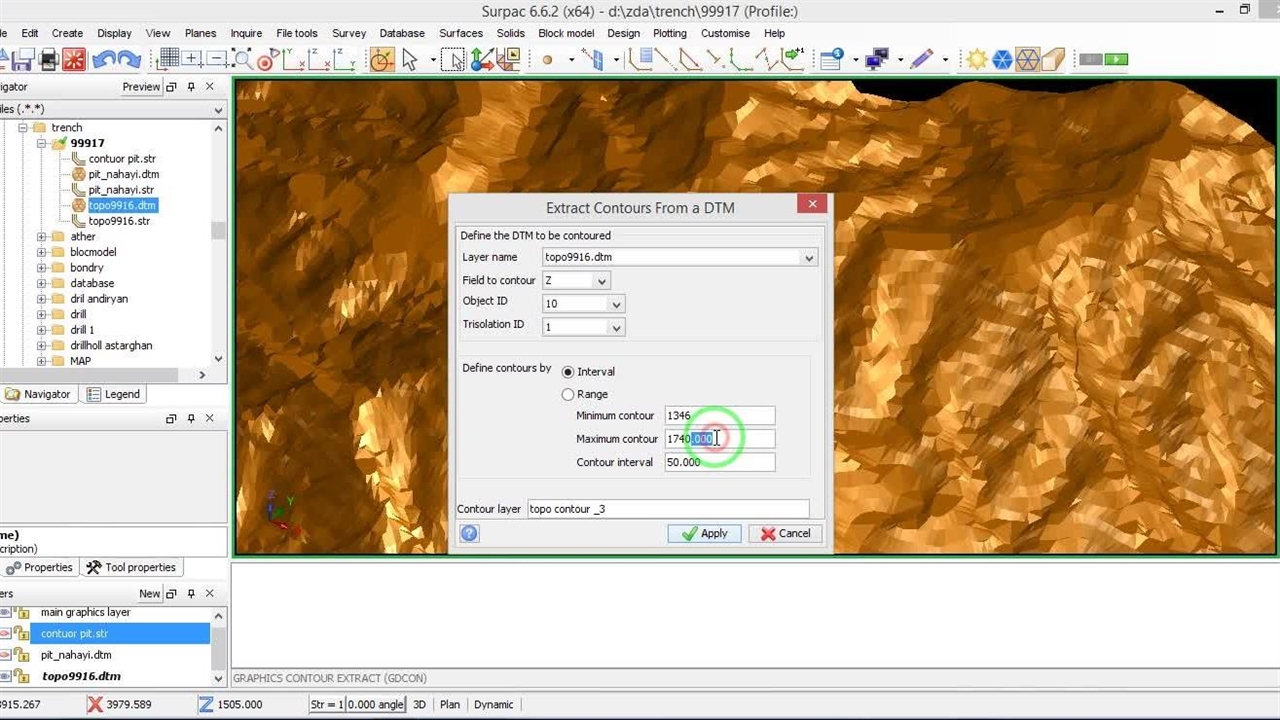This screenshot has width=1280, height=720.
Task: Click the Contour interval input field
Action: pos(719,462)
